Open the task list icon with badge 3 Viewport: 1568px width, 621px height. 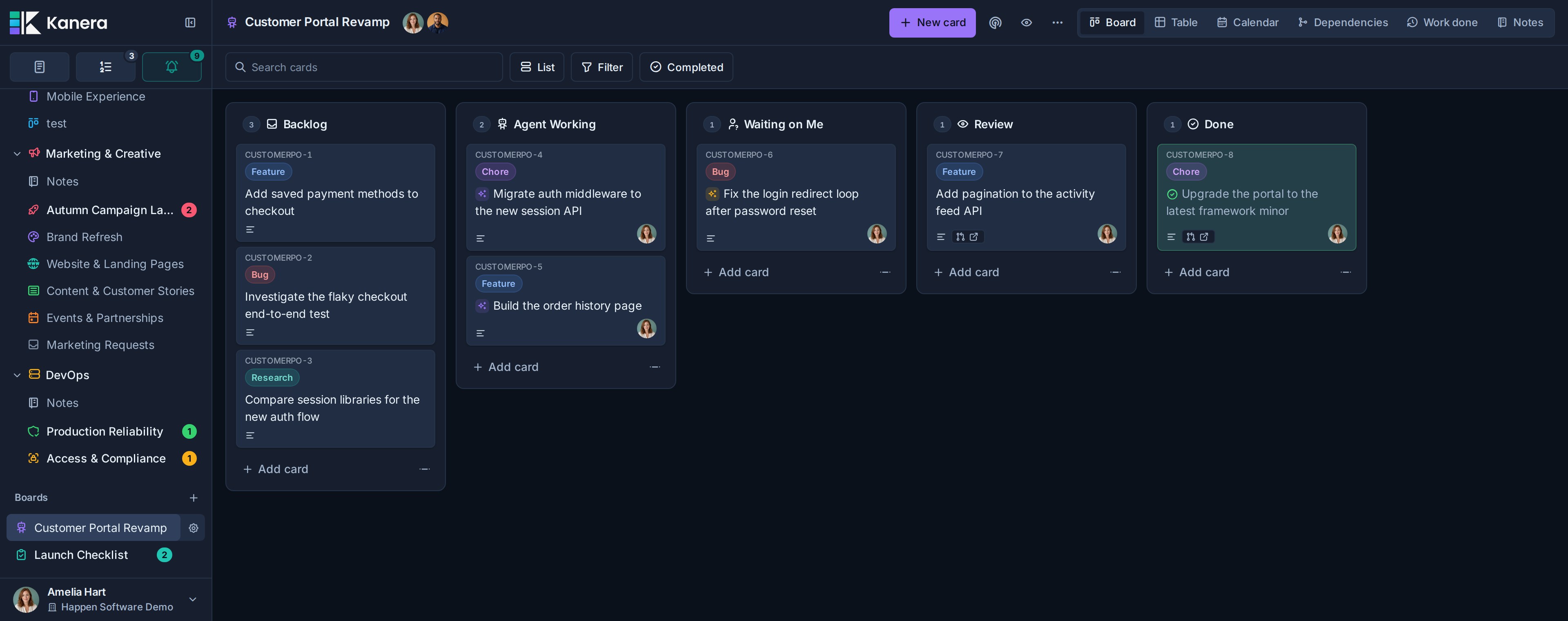(x=105, y=67)
